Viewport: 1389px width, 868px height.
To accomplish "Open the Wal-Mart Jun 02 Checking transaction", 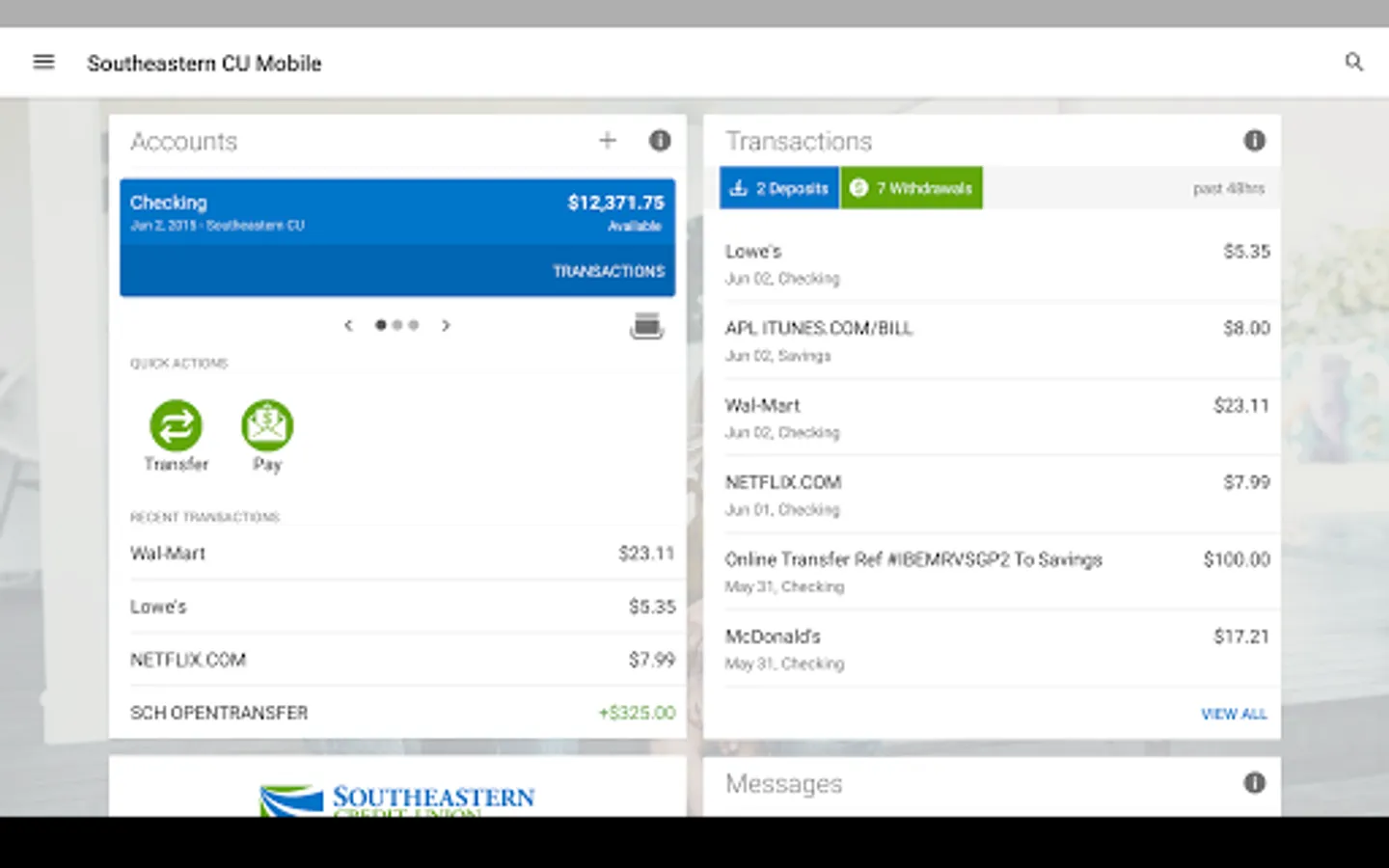I will pyautogui.click(x=997, y=418).
